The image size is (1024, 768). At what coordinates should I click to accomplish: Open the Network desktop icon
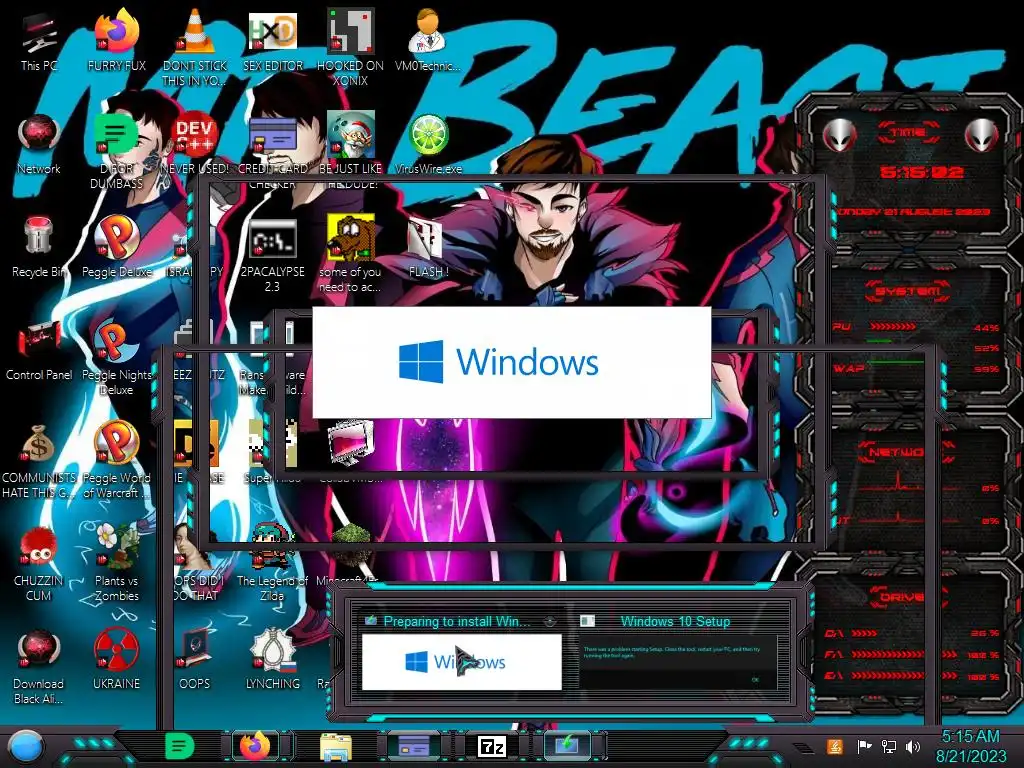point(39,144)
